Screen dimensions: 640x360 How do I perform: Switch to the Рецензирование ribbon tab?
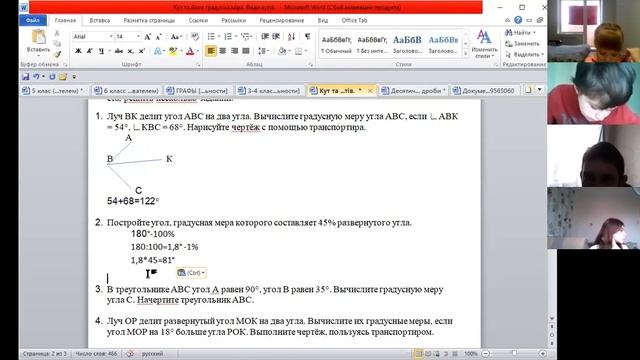(282, 20)
